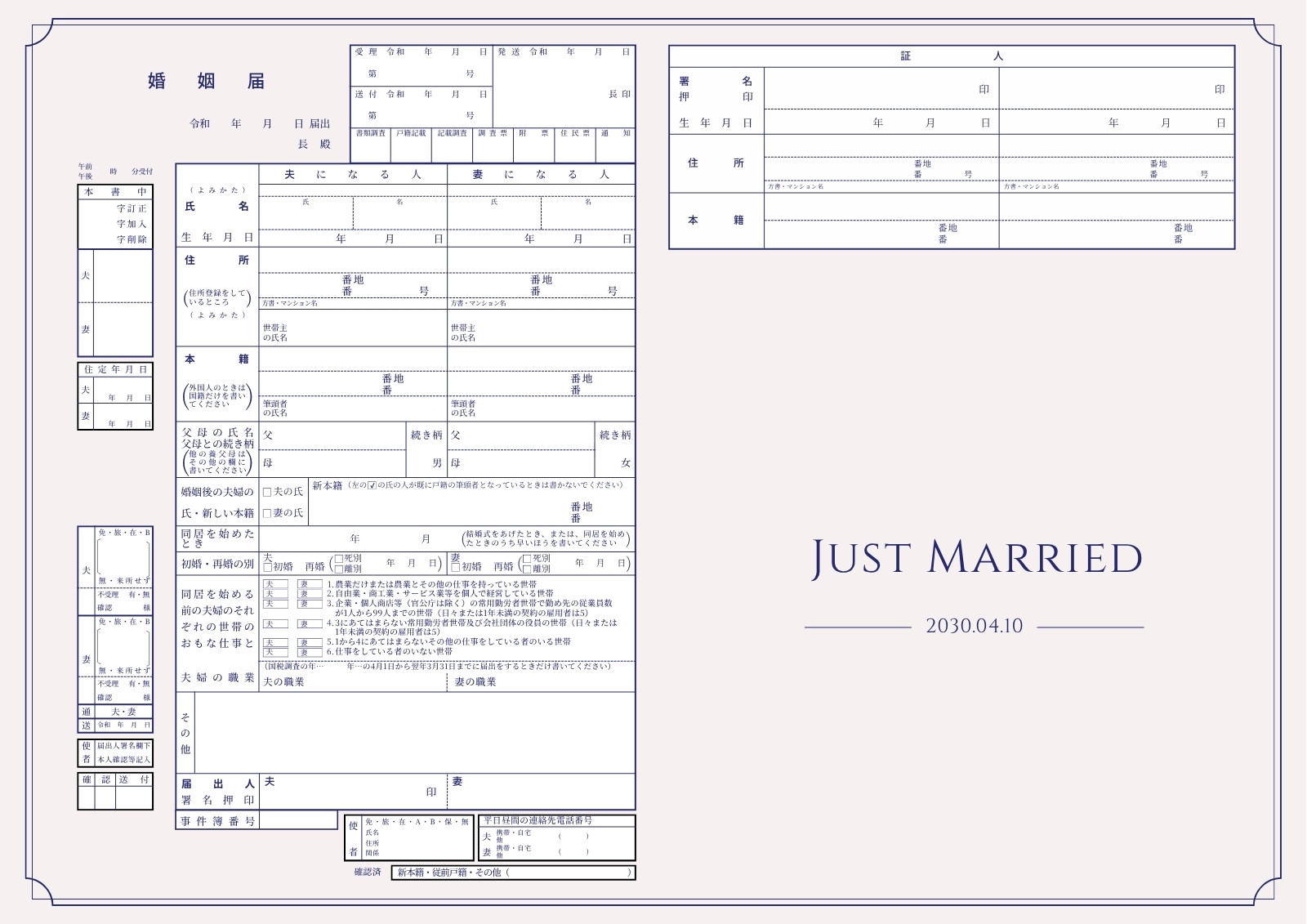1307x924 pixels.
Task: Click the first witness 署名 field
Action: [881, 88]
